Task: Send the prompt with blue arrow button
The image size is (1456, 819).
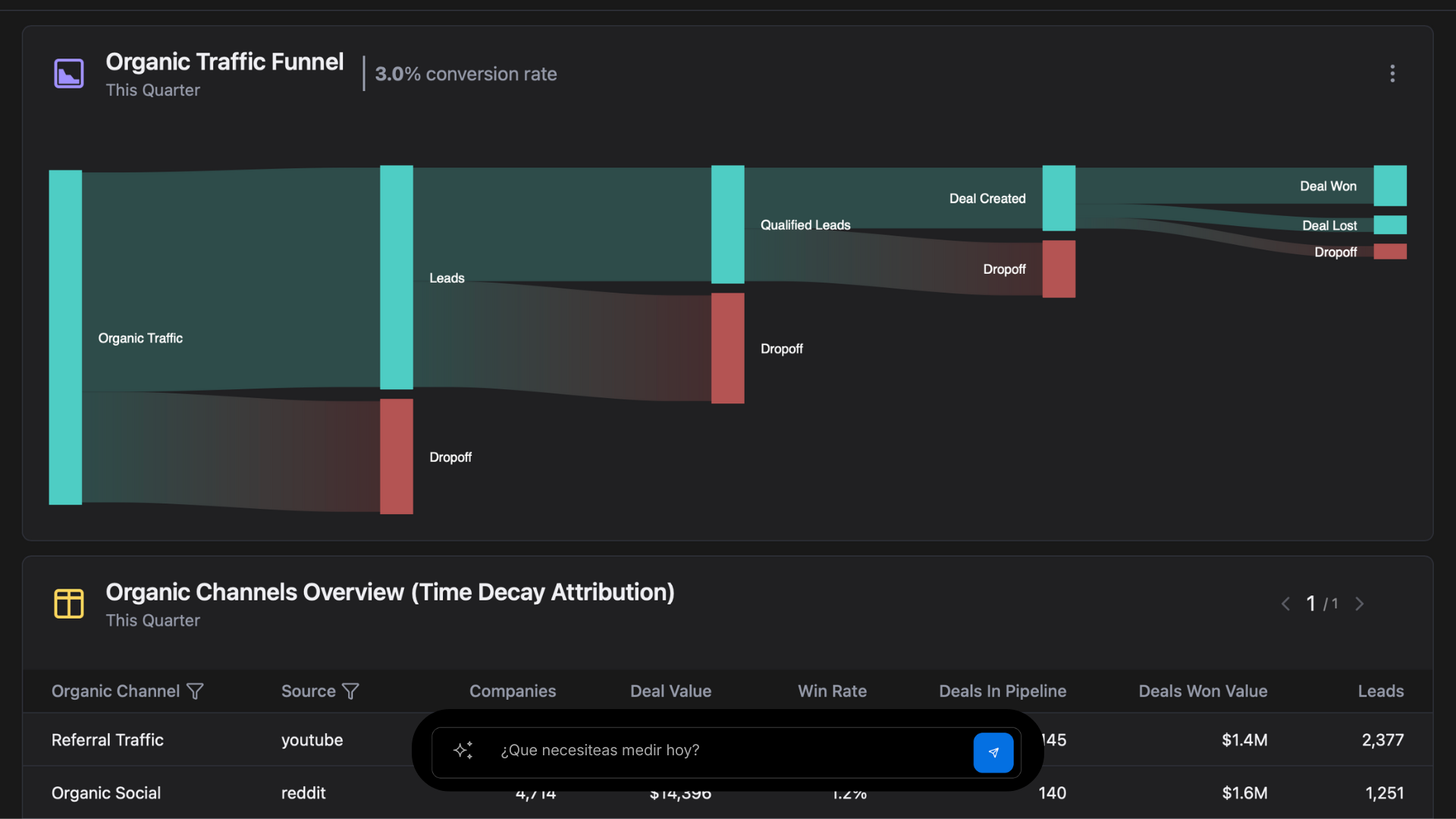Action: coord(993,752)
